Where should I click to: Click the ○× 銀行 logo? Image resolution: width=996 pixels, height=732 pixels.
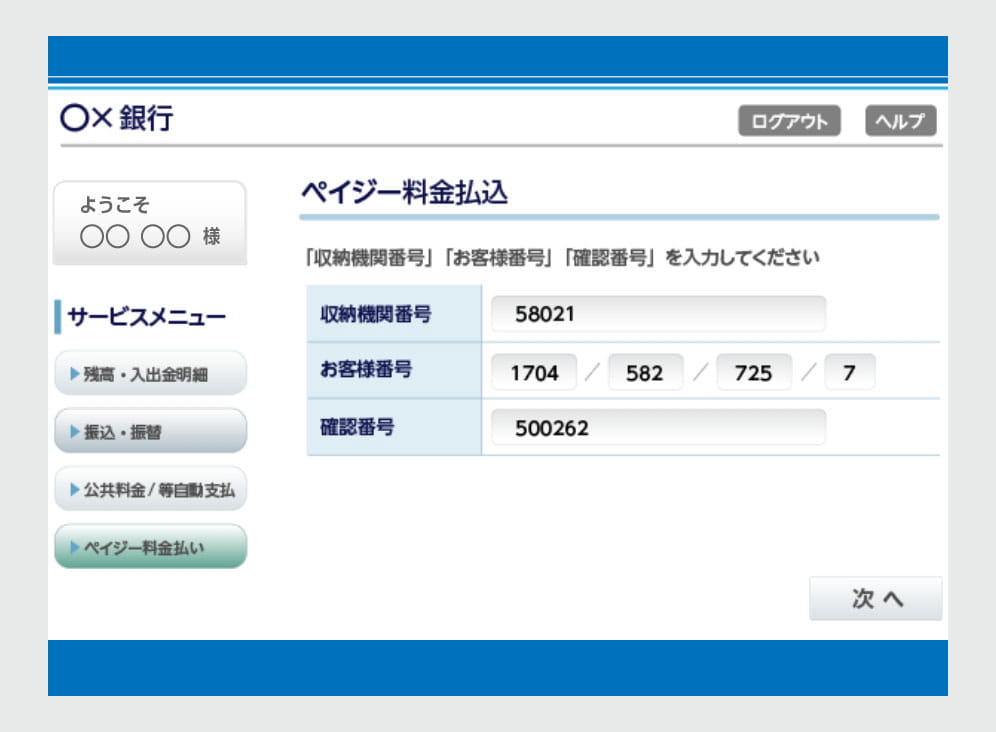pos(117,118)
